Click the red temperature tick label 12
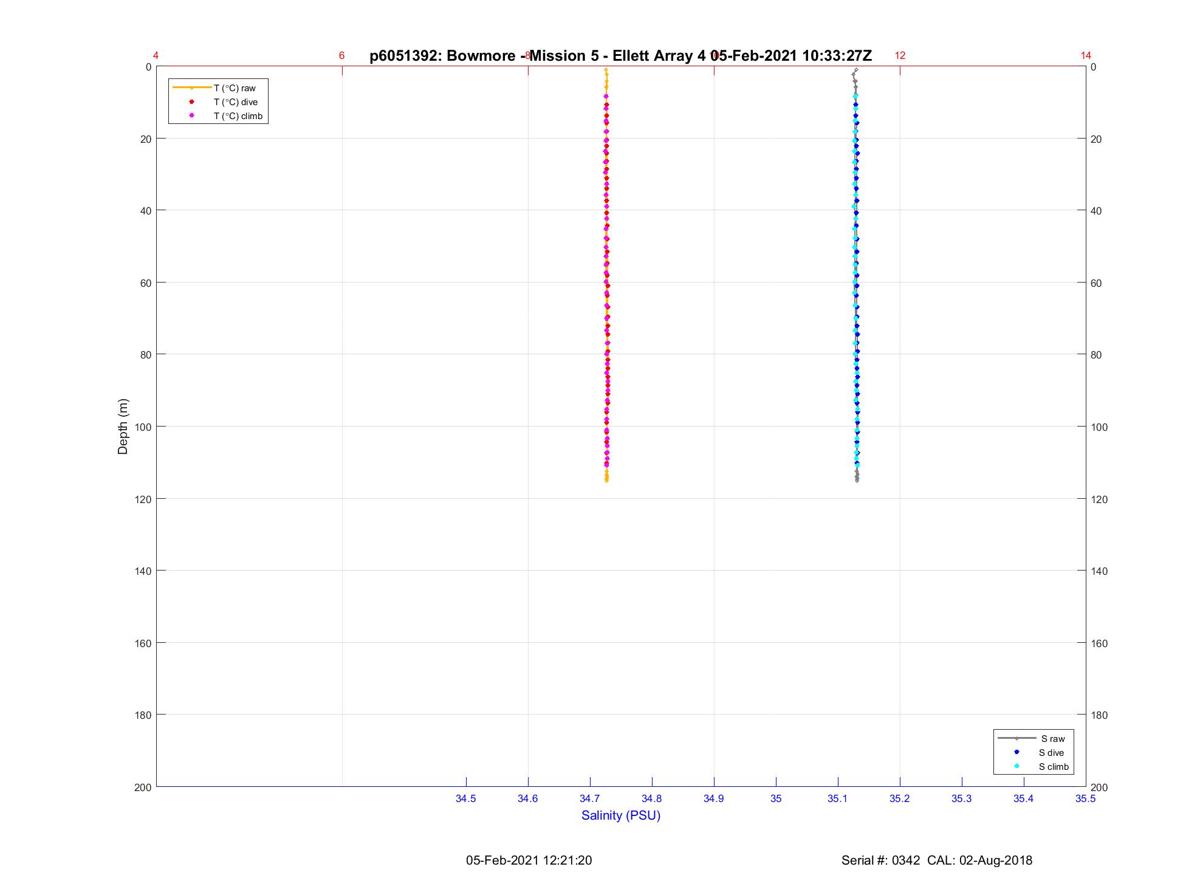The height and width of the screenshot is (885, 1200). [900, 56]
